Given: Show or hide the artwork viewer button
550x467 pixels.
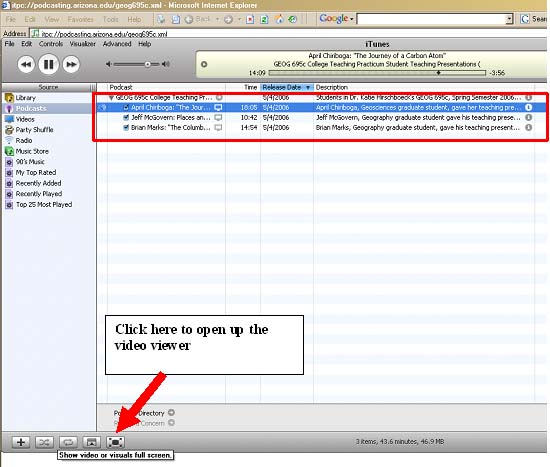Looking at the screenshot, I should (92, 442).
